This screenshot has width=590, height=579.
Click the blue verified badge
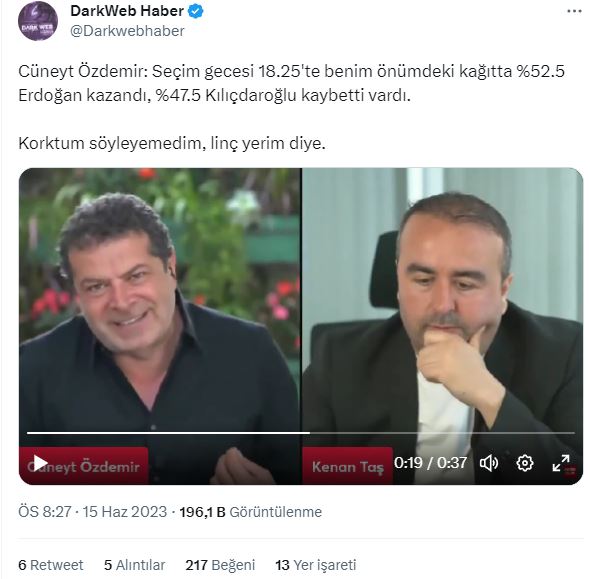click(x=196, y=11)
